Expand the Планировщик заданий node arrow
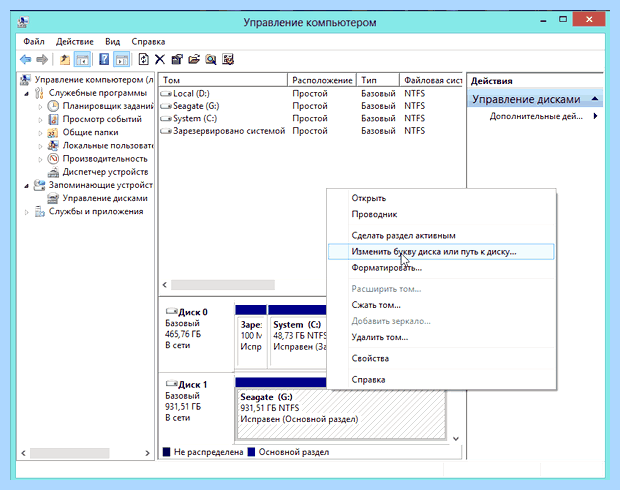This screenshot has width=620, height=490. (x=40, y=106)
